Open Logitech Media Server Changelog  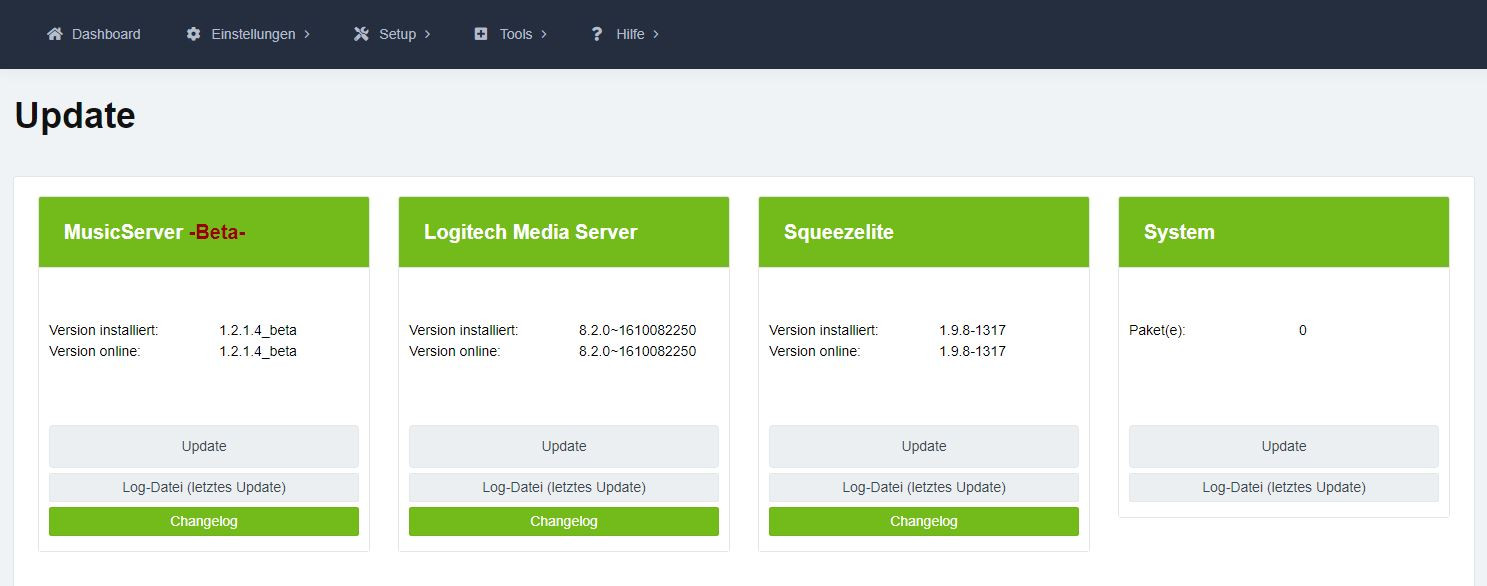point(563,521)
